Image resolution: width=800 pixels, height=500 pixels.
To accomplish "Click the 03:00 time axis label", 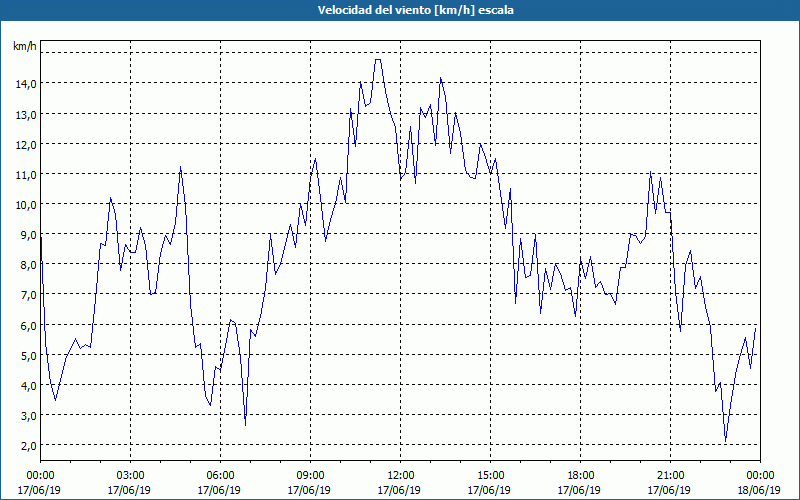I will pos(130,476).
